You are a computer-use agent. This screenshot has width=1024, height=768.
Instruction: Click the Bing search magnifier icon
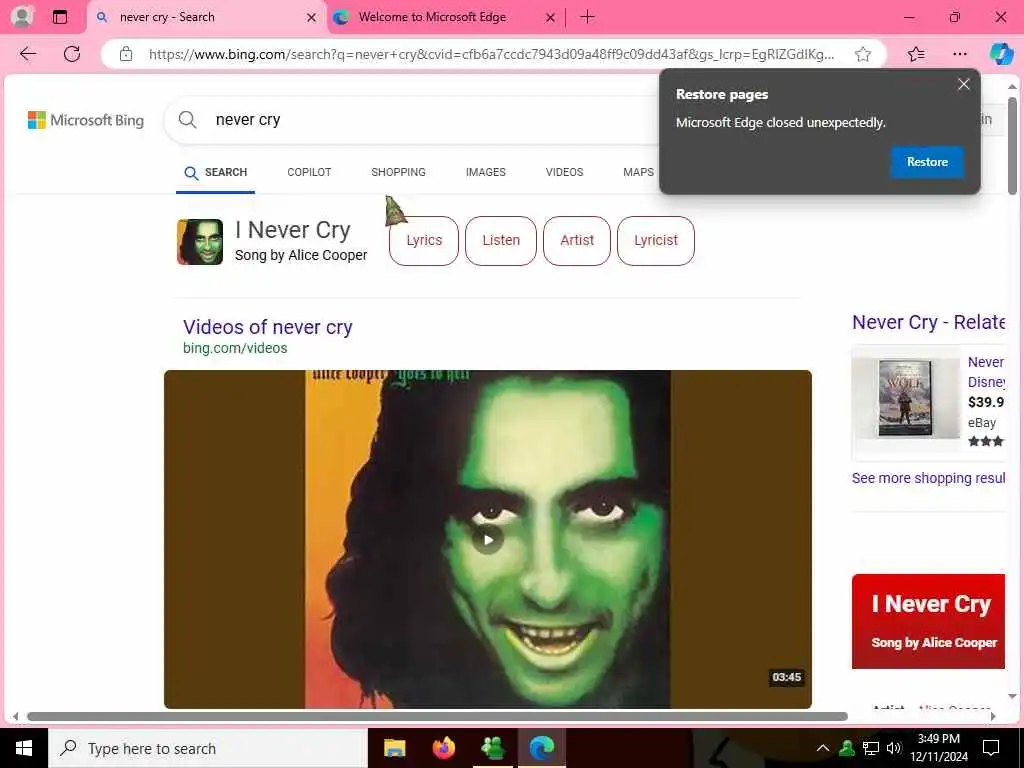click(x=187, y=120)
